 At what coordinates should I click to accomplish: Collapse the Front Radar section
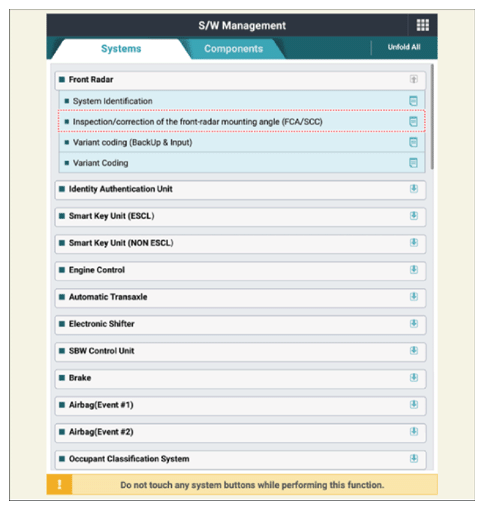coord(413,79)
